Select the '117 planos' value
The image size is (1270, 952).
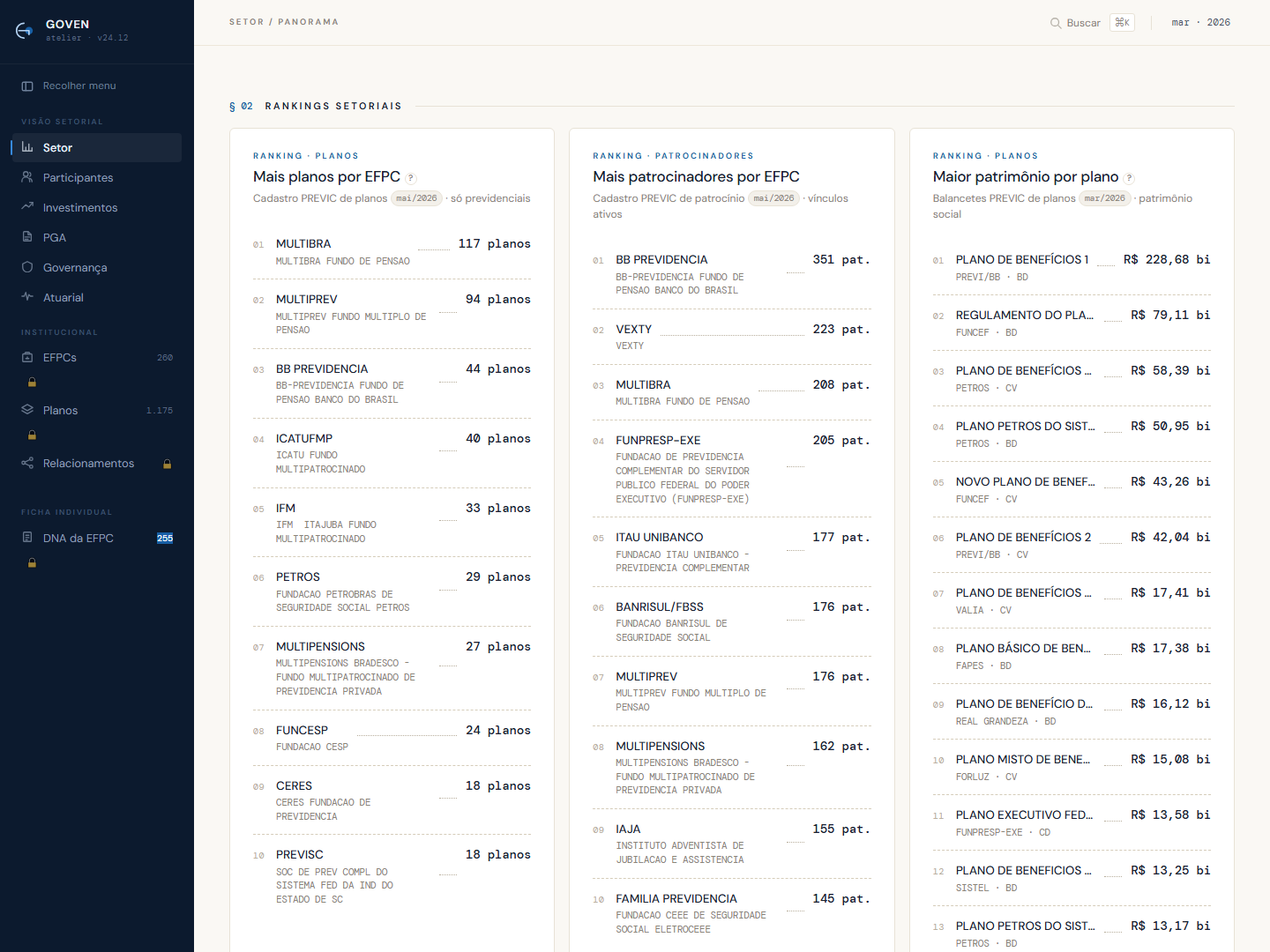495,244
